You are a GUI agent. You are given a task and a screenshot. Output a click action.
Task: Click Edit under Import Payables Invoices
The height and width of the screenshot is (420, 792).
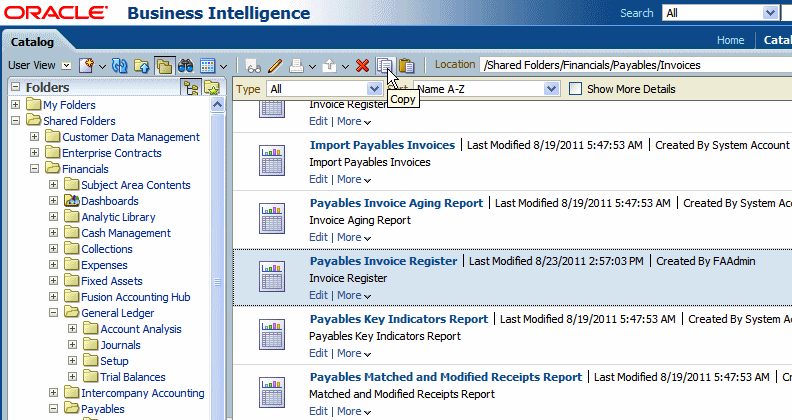(x=318, y=179)
